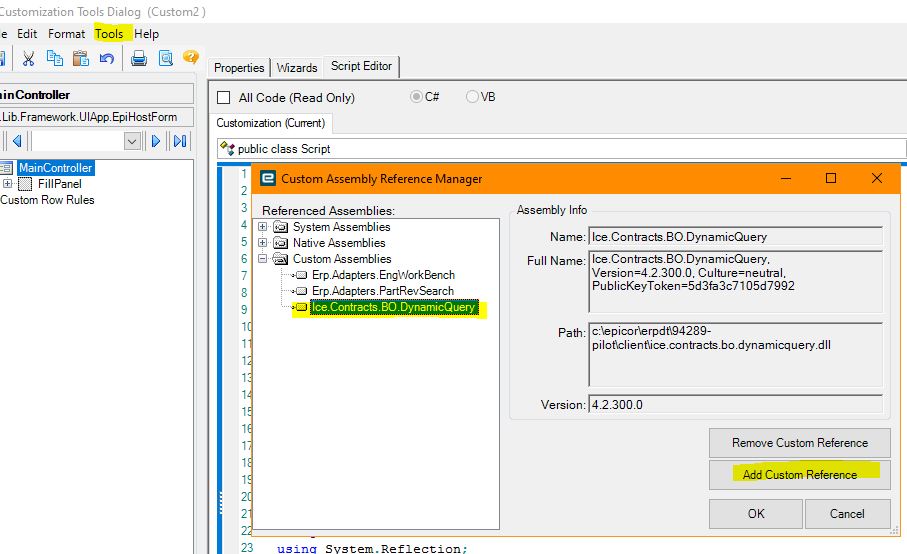Screen dimensions: 907x554
Task: Go to last record navigation arrow
Action: (x=180, y=141)
